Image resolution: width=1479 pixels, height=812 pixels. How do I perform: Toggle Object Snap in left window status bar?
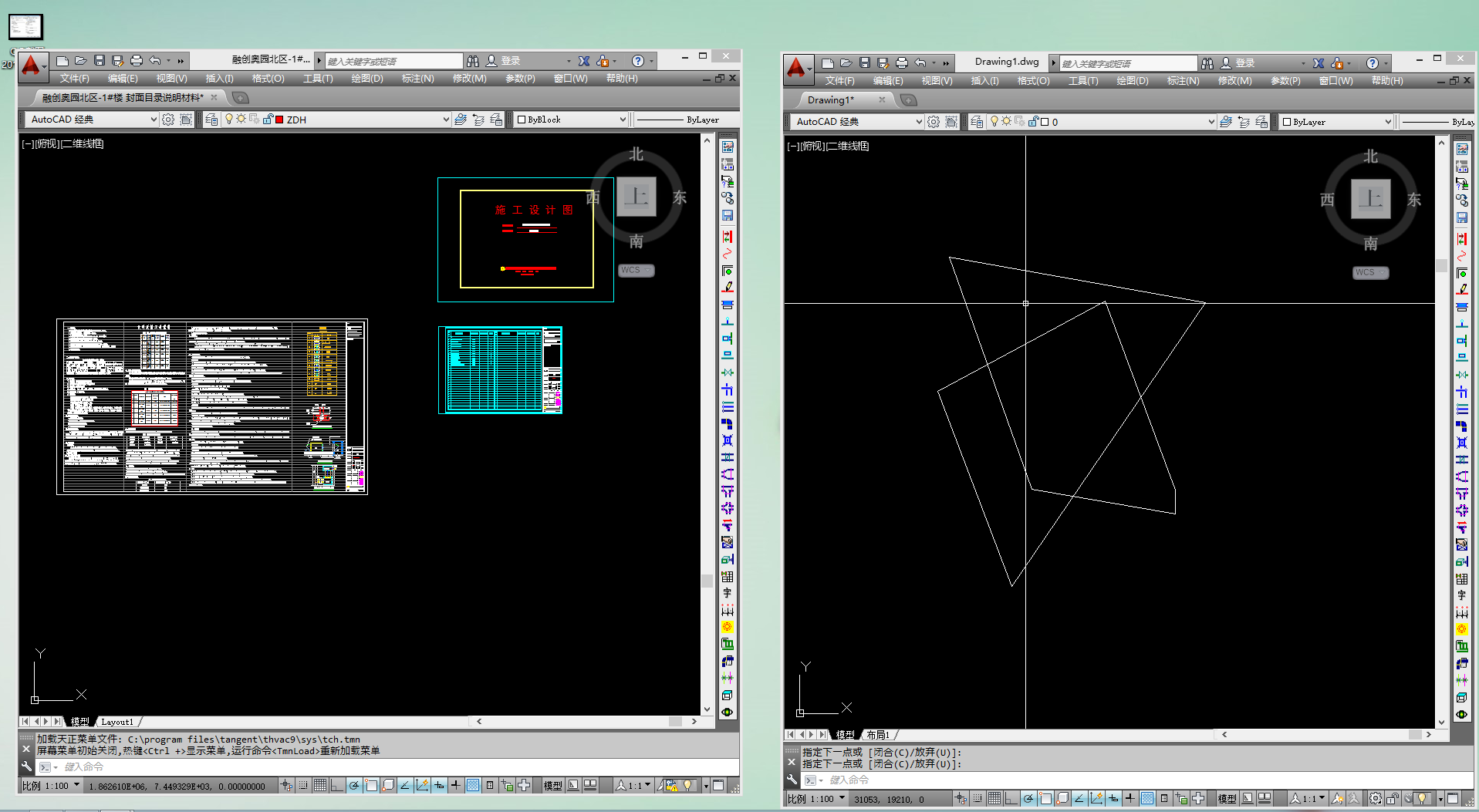pyautogui.click(x=371, y=786)
